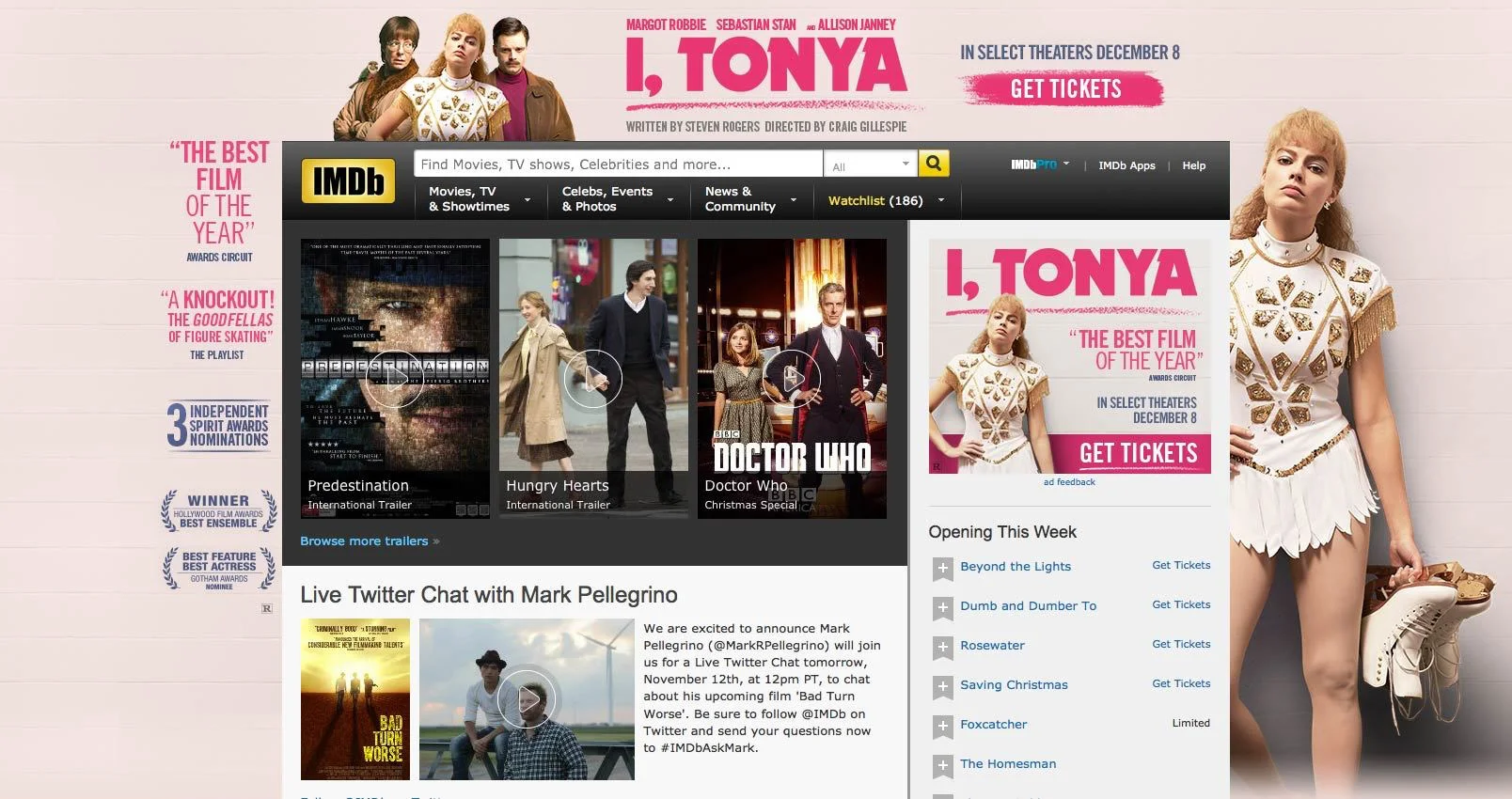This screenshot has width=1512, height=799.
Task: Play the Doctor Who Christmas Special video
Action: coord(792,378)
